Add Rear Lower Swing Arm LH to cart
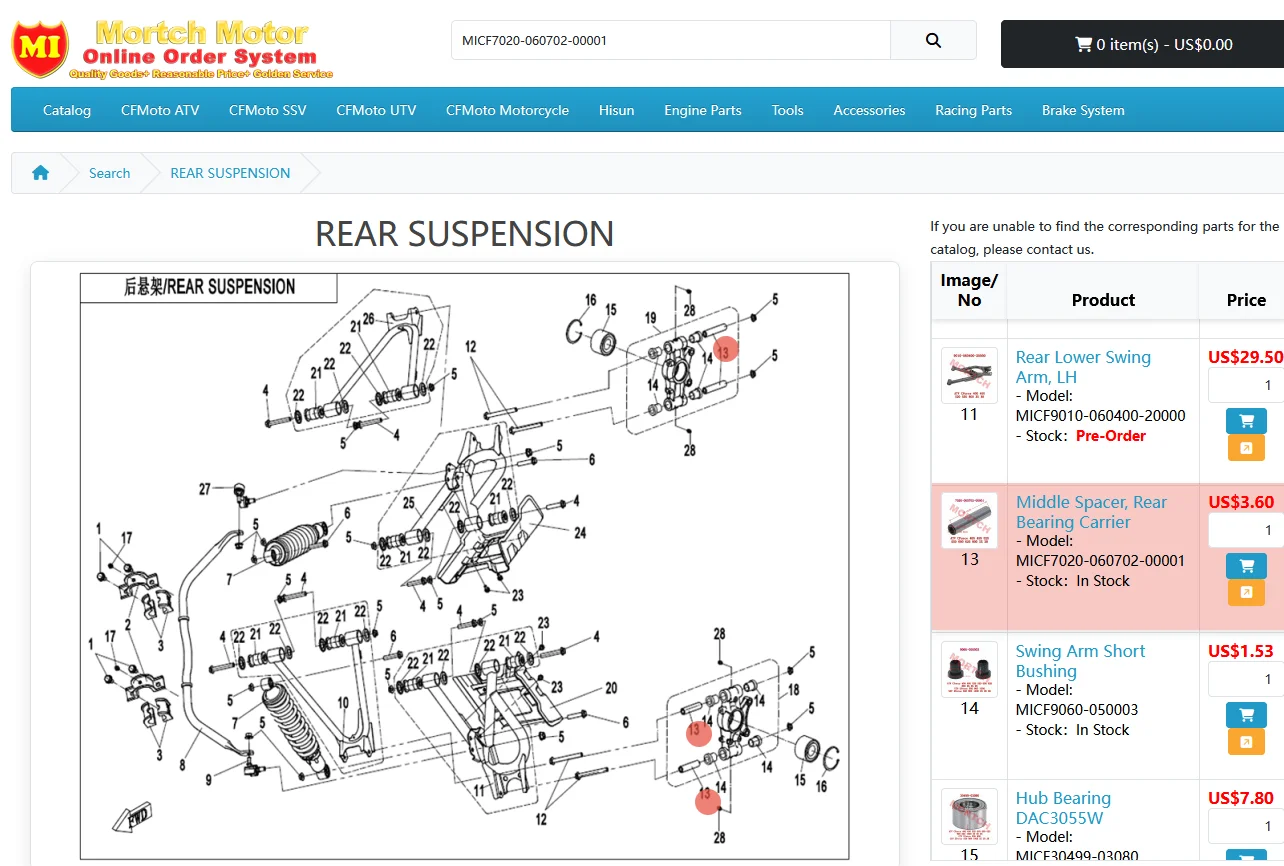 click(1246, 421)
